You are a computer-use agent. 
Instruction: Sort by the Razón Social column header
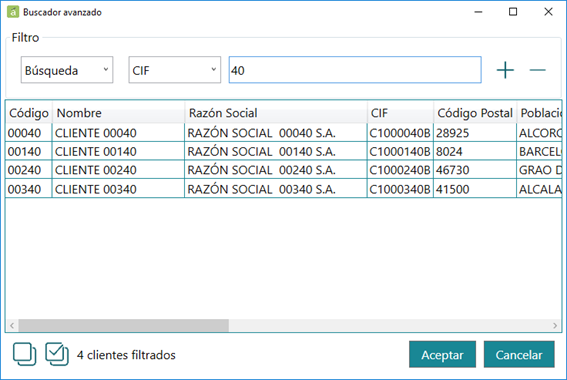276,113
